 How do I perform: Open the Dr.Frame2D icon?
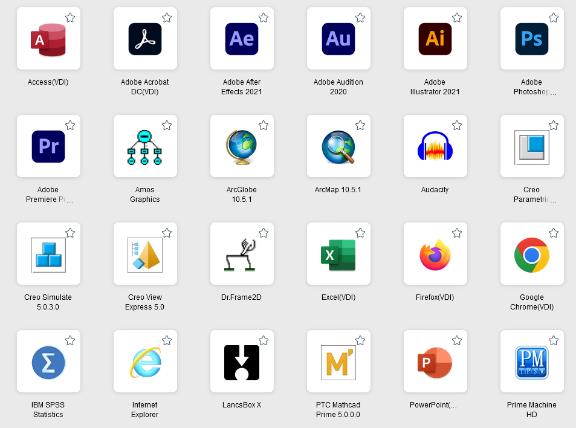pos(241,255)
